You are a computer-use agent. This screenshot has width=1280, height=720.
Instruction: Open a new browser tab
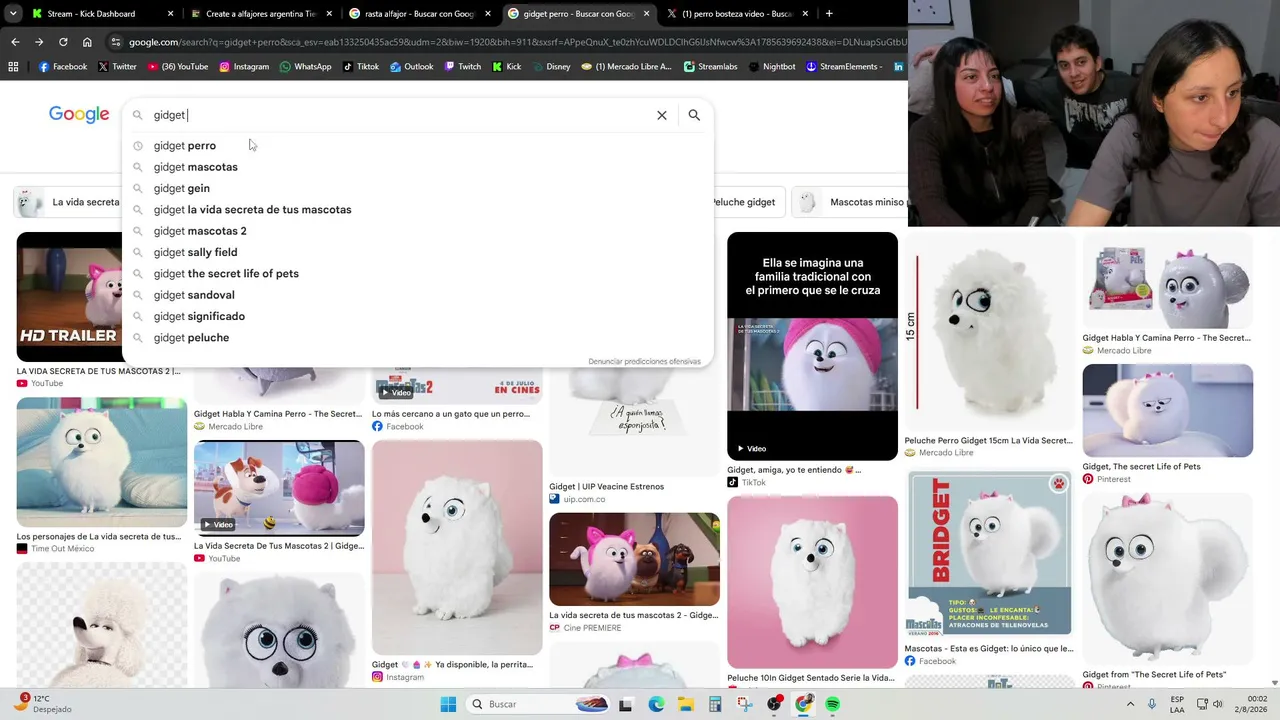829,14
